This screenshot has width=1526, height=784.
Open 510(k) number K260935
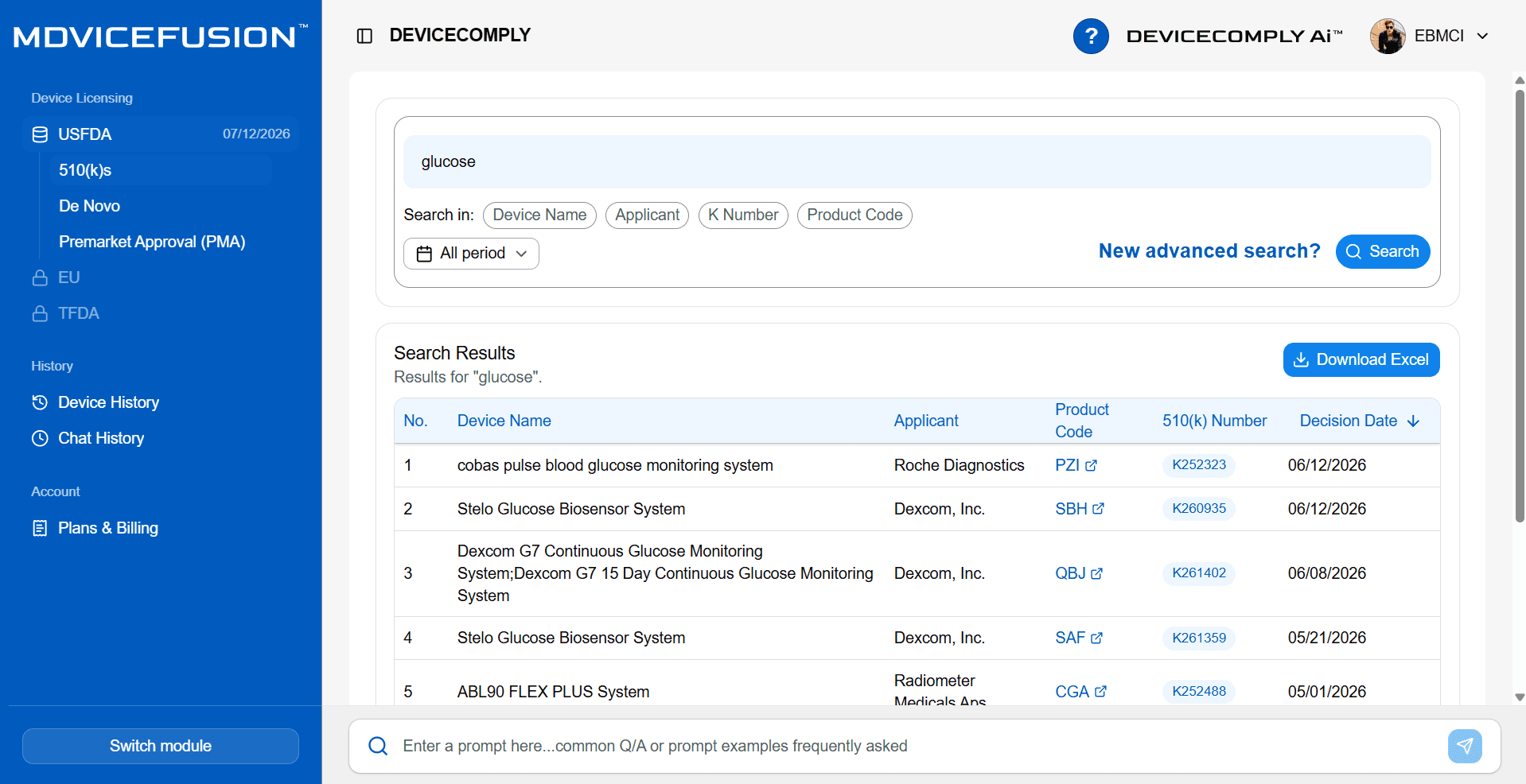pyautogui.click(x=1199, y=509)
